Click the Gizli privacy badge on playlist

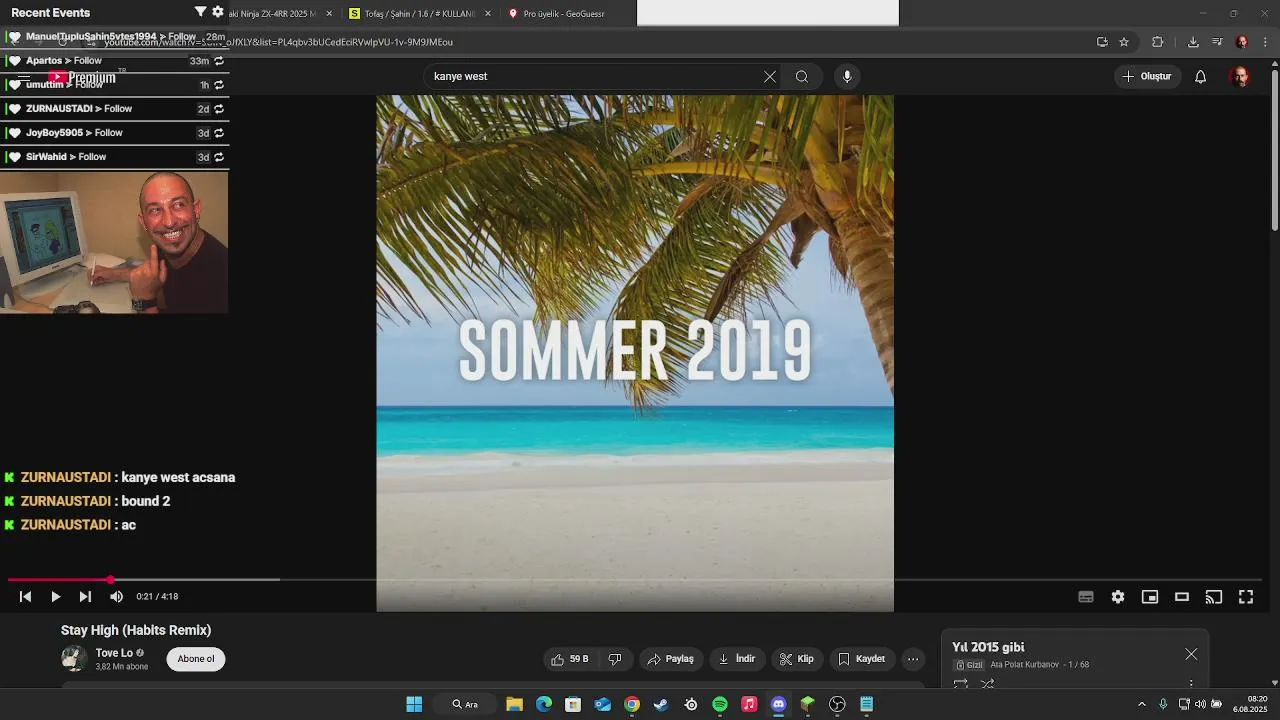[970, 665]
